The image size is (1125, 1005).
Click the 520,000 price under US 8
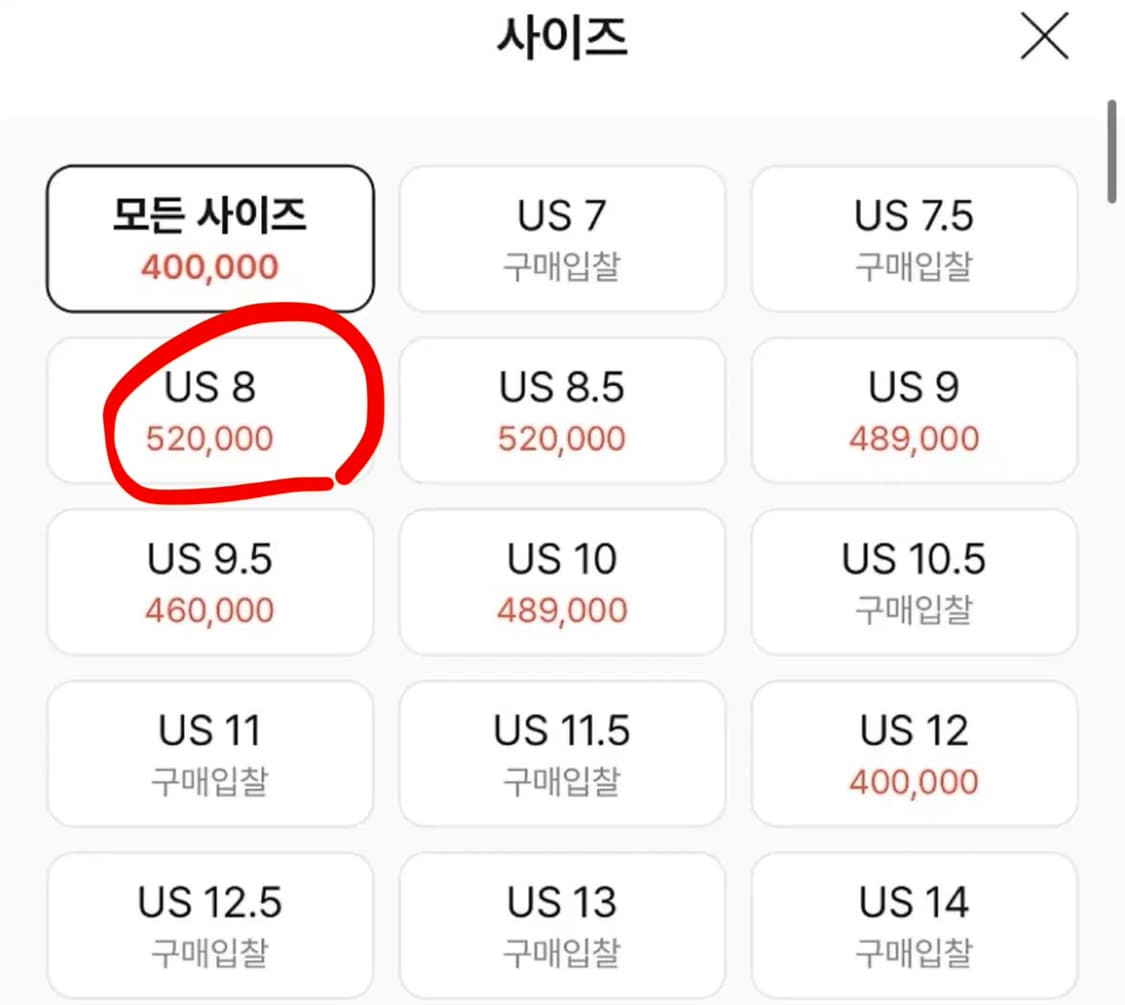209,437
